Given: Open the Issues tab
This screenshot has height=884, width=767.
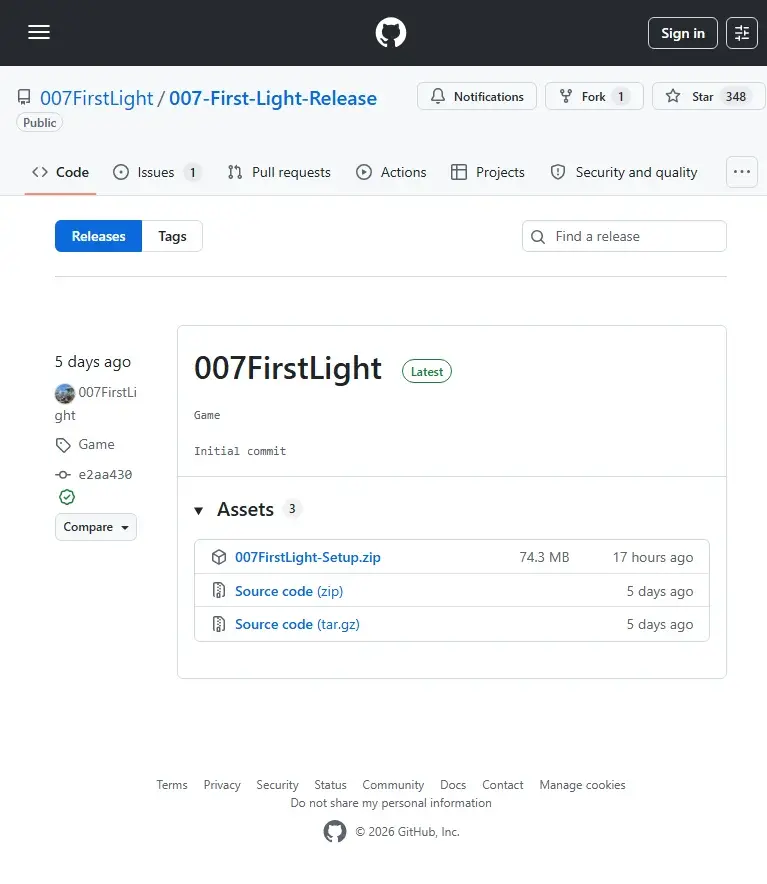Looking at the screenshot, I should point(156,172).
